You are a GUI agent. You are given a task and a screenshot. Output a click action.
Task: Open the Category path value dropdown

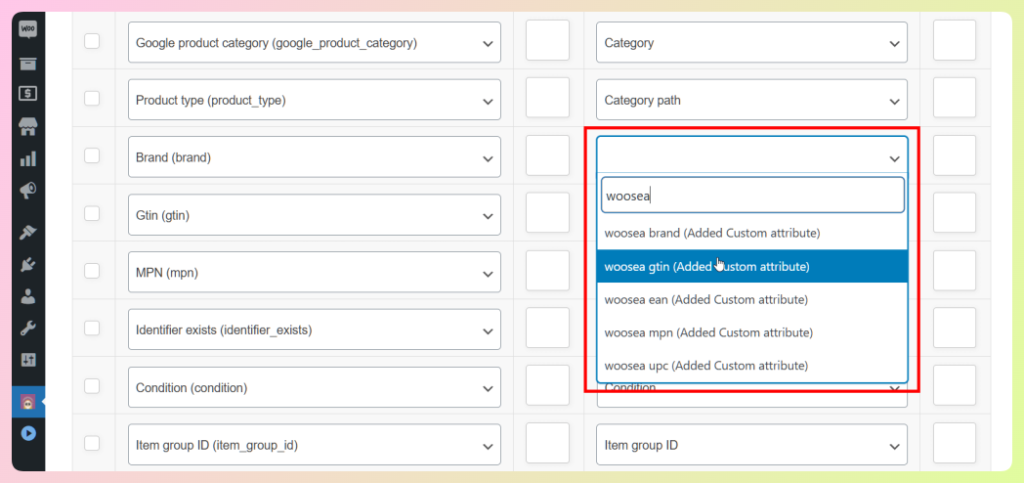pos(752,100)
